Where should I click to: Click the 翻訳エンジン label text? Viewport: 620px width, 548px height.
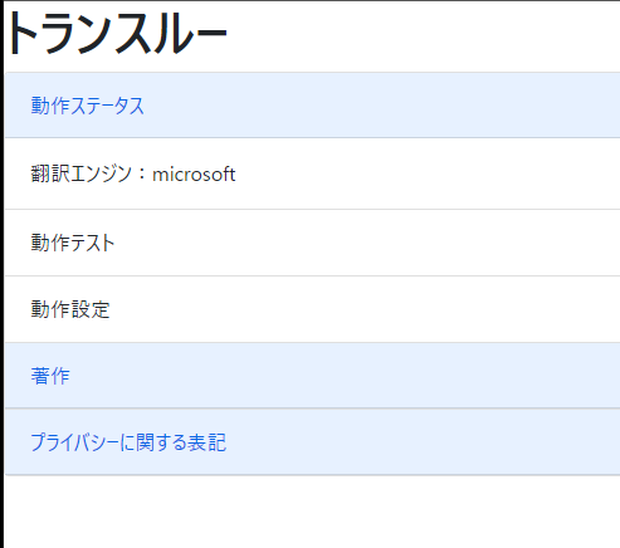[81, 174]
